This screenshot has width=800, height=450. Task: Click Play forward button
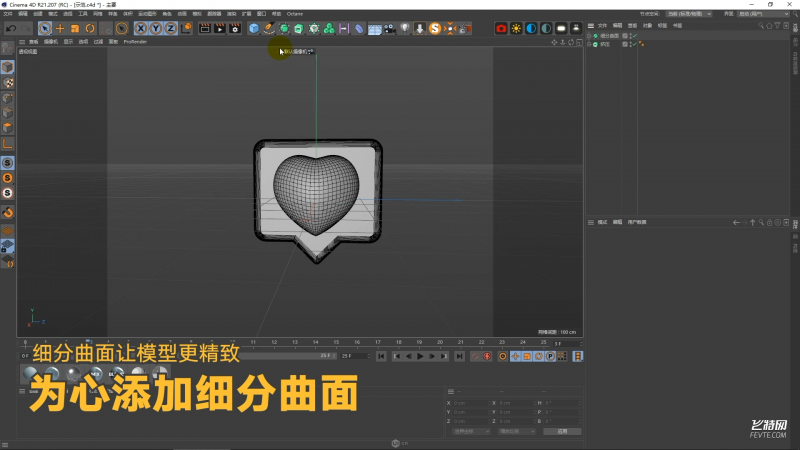click(x=420, y=356)
